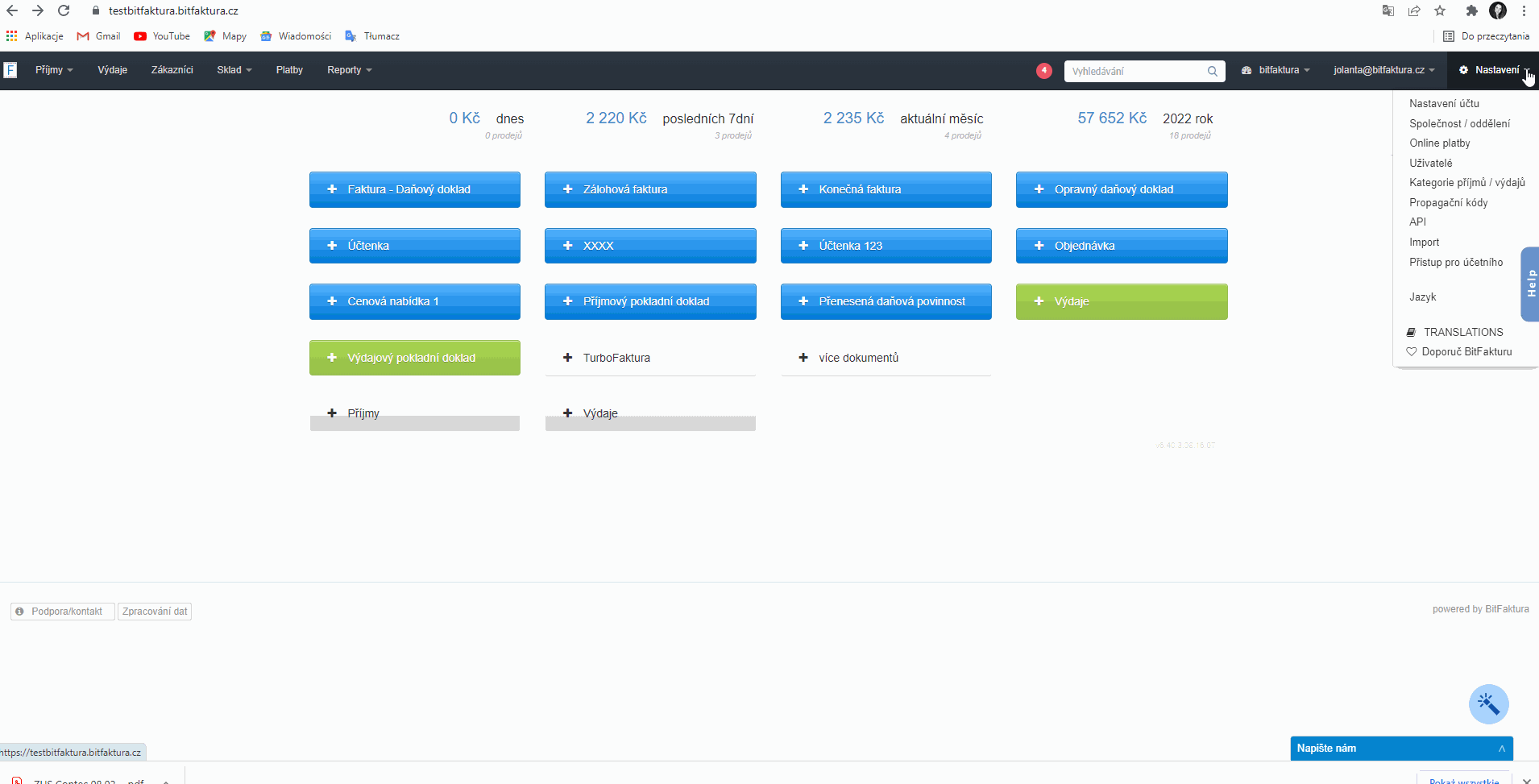Create new Konečná faktura
The image size is (1539, 784).
coord(886,189)
